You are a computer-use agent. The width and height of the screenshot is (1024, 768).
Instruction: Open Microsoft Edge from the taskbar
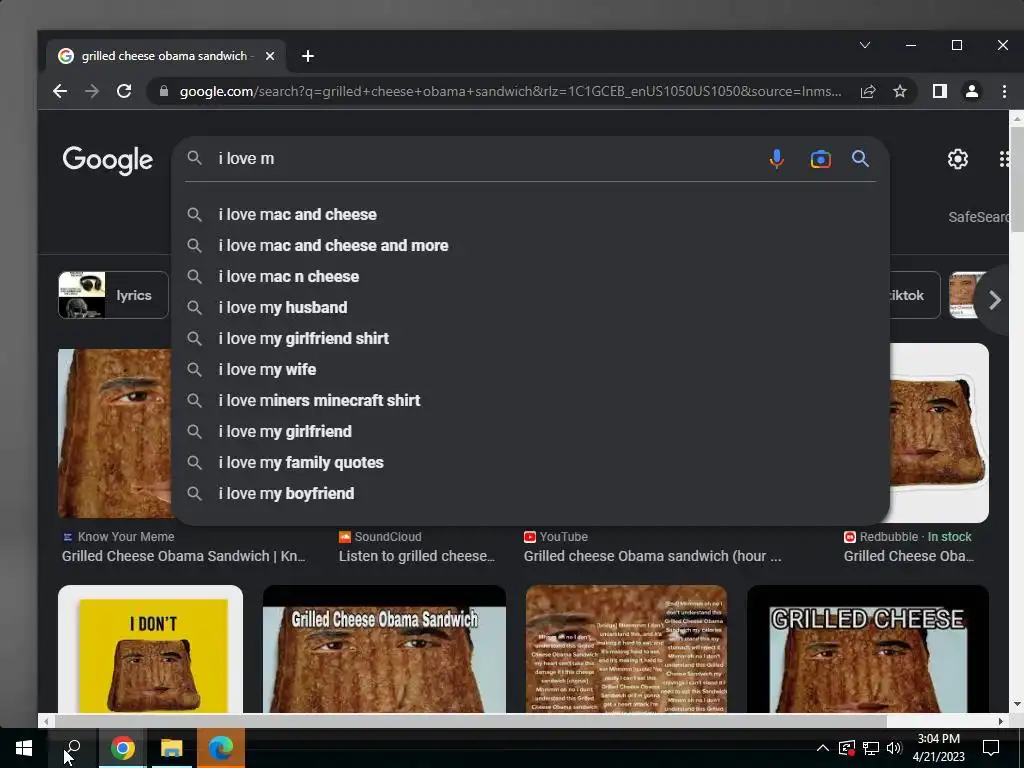[221, 748]
